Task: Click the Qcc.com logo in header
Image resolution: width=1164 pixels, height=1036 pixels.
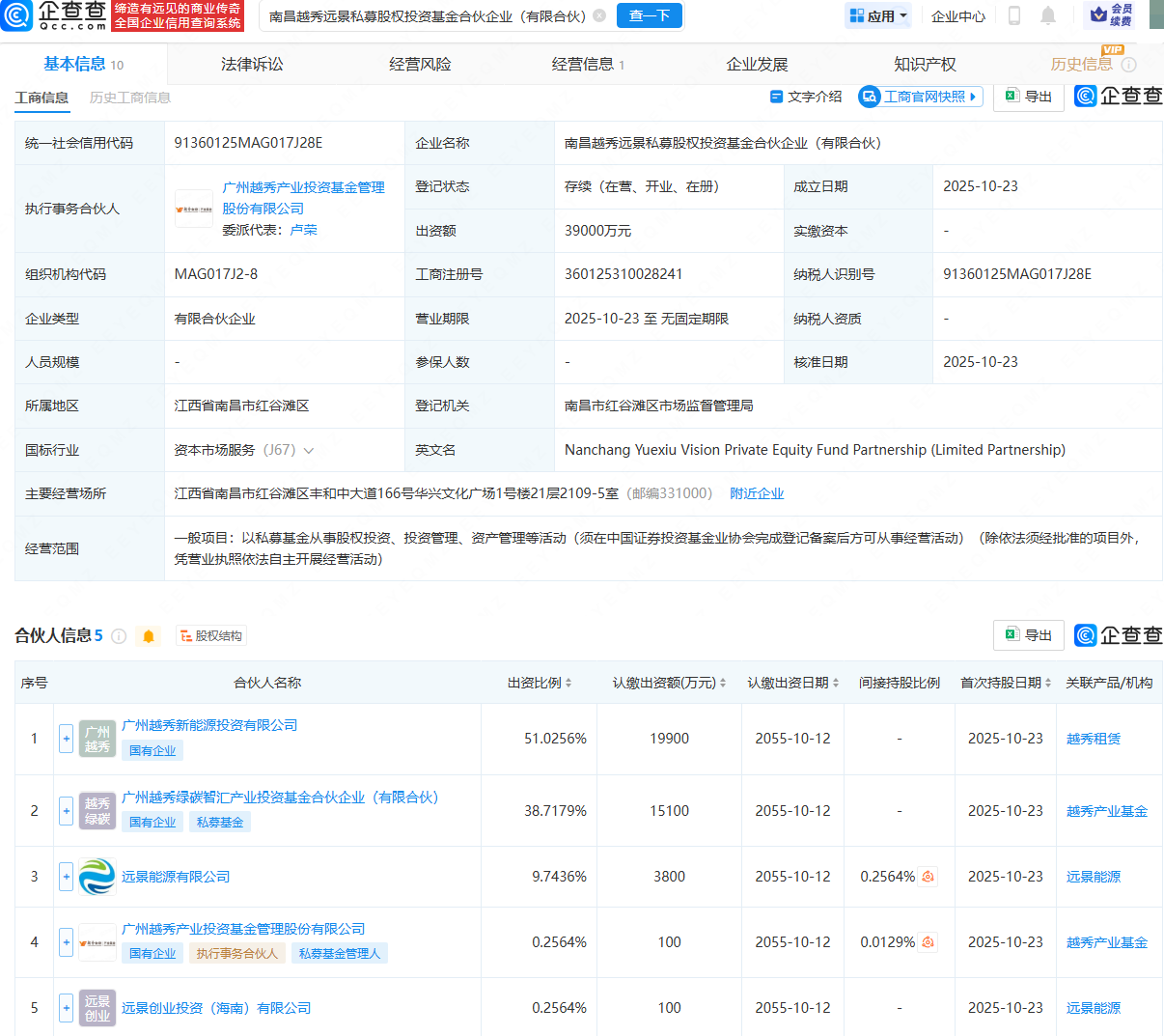Action: (x=54, y=15)
